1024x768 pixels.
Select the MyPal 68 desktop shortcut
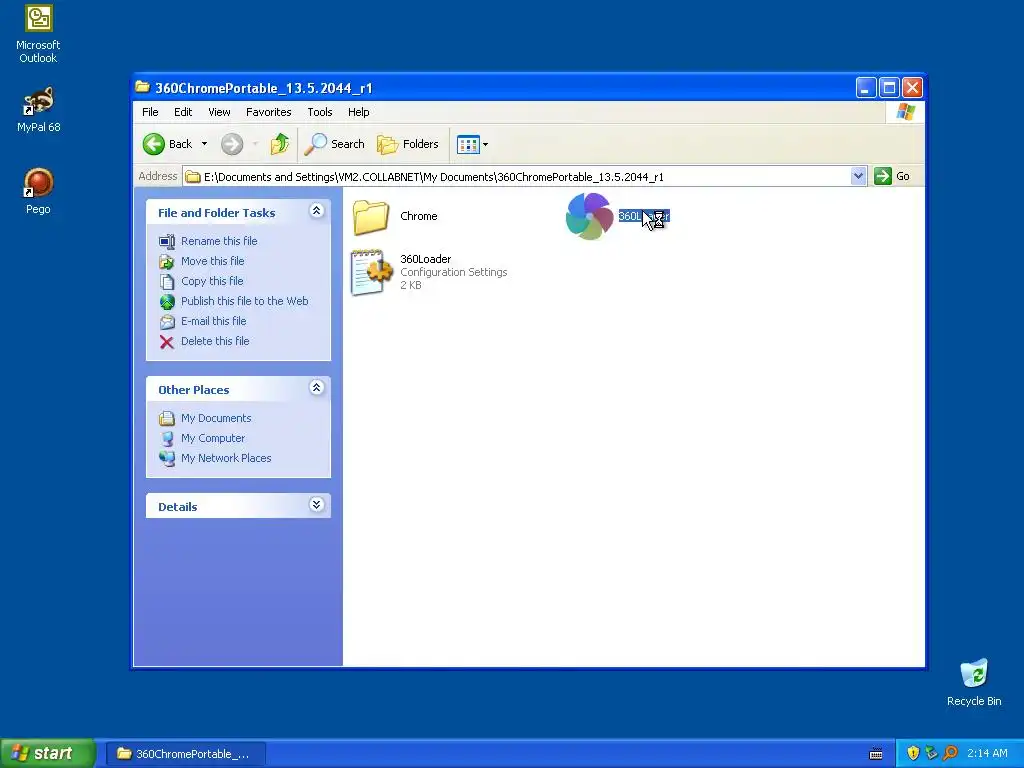[x=39, y=101]
